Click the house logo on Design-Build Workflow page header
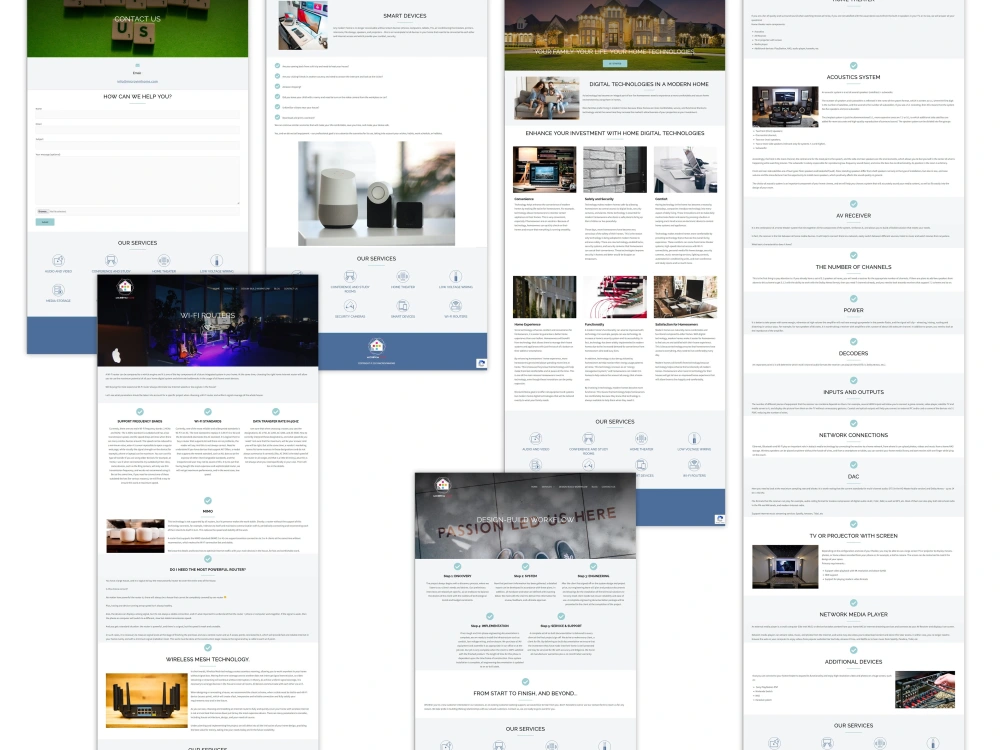Viewport: 1000px width, 750px height. point(443,487)
